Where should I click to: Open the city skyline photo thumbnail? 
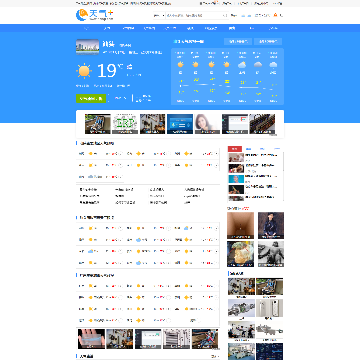point(87,47)
